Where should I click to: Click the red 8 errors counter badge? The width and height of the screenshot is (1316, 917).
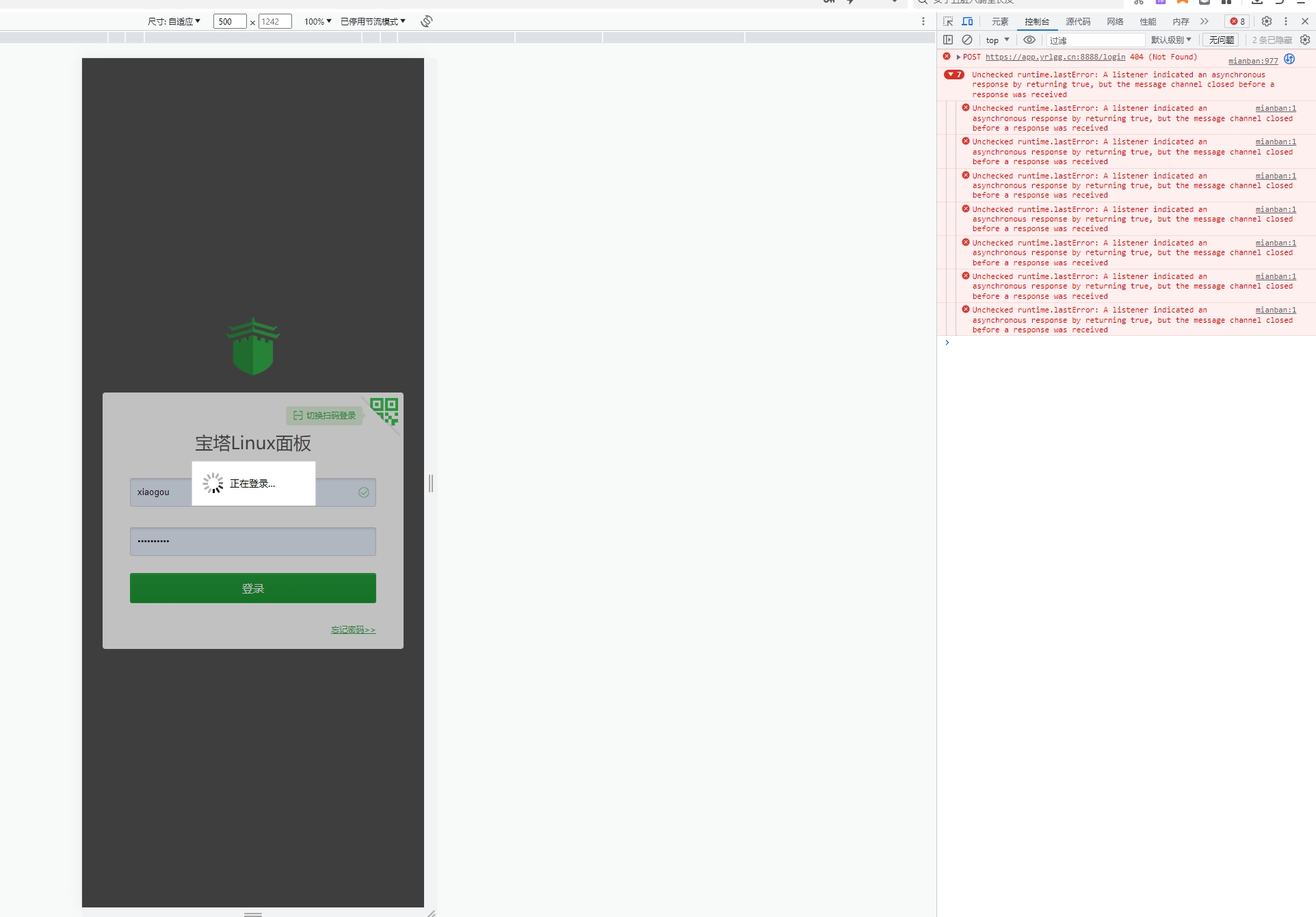point(1237,21)
